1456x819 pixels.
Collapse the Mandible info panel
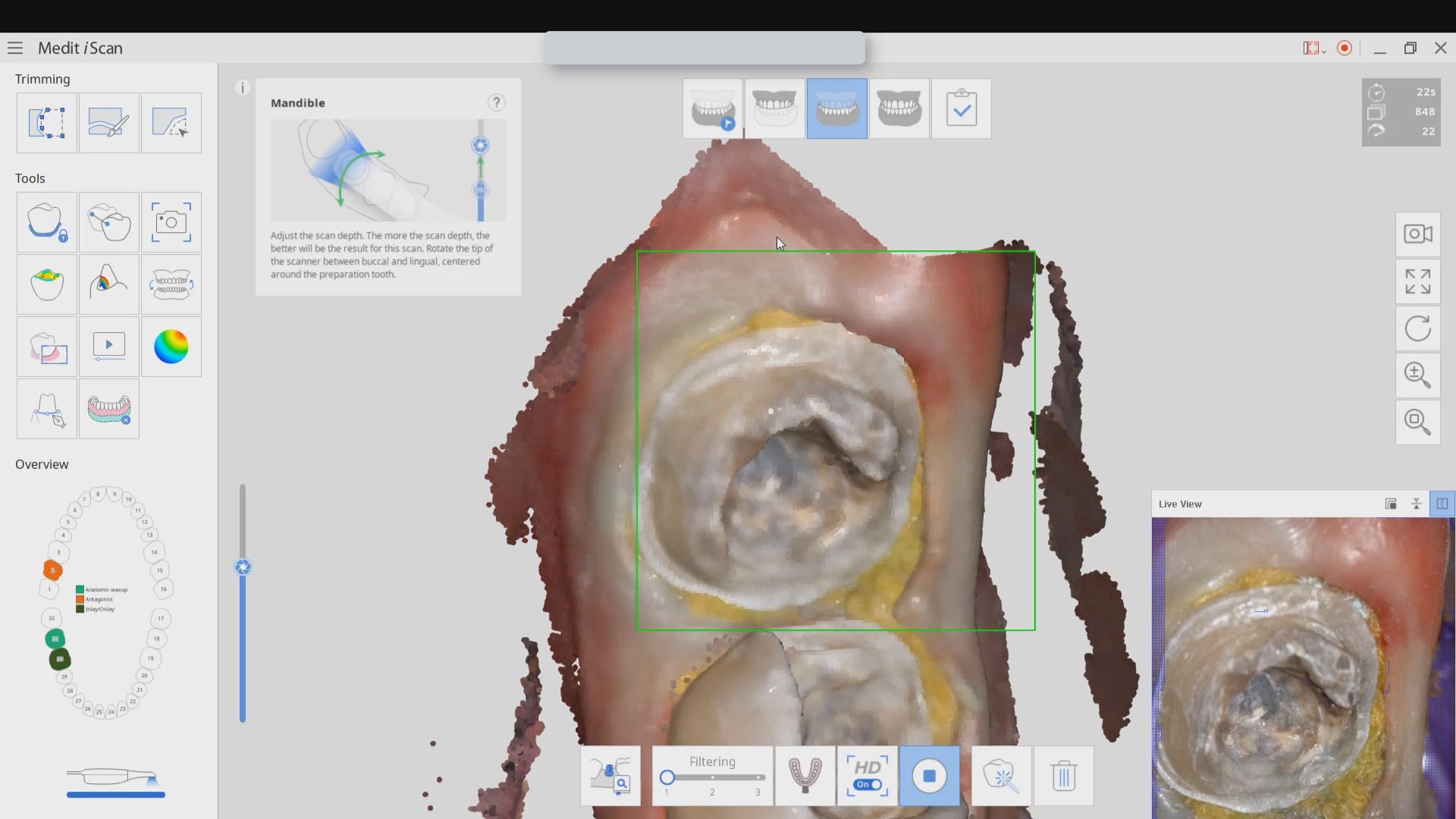click(243, 88)
